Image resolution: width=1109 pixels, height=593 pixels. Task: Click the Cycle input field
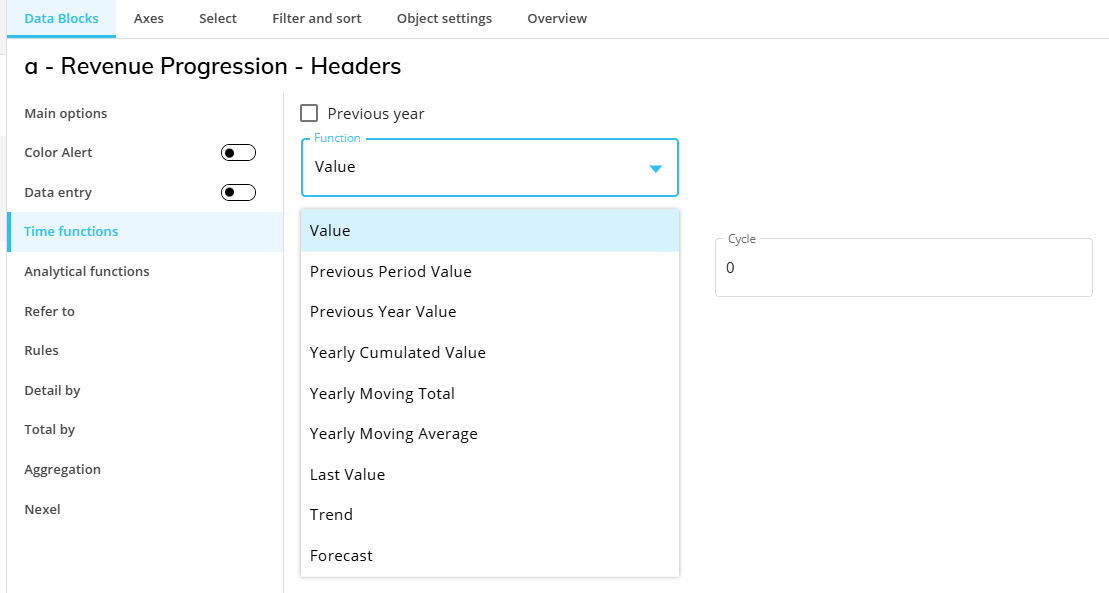pyautogui.click(x=903, y=268)
